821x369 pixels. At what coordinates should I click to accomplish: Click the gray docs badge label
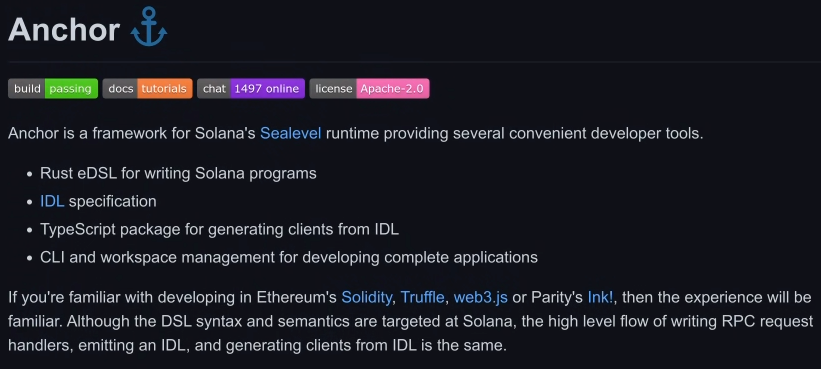tap(120, 88)
